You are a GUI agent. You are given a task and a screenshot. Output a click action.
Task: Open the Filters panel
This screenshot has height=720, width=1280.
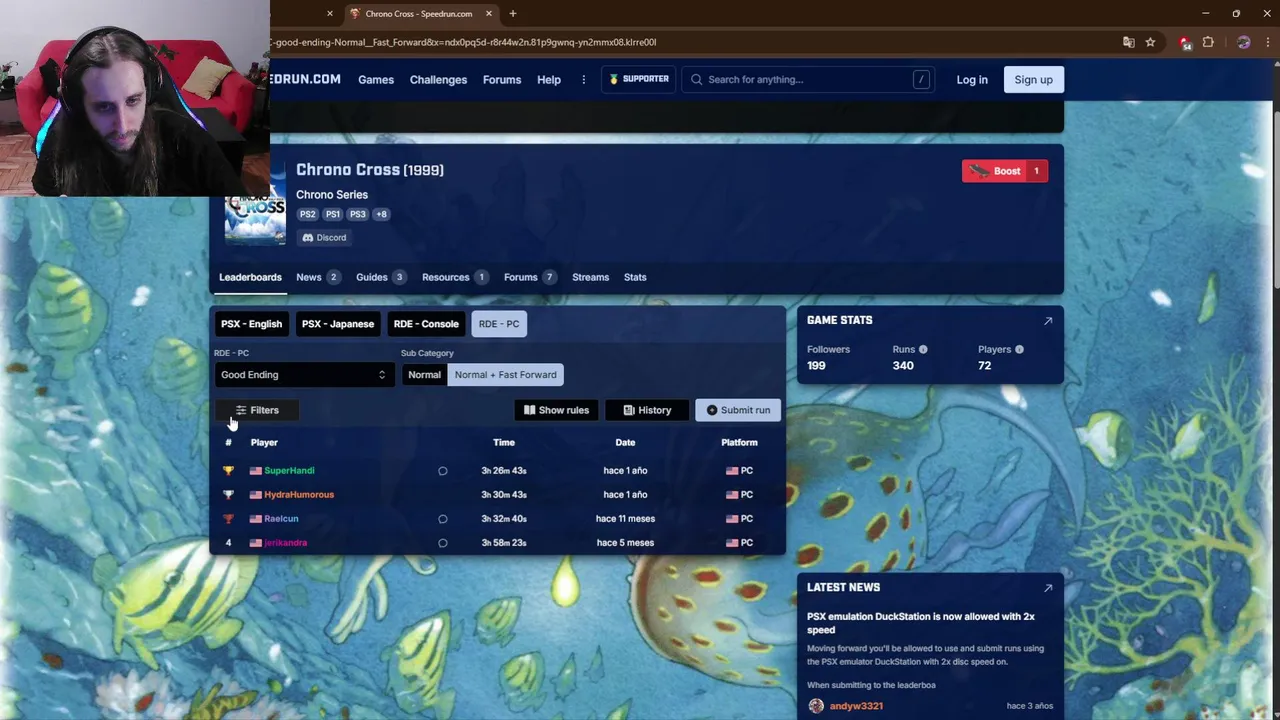pos(257,410)
